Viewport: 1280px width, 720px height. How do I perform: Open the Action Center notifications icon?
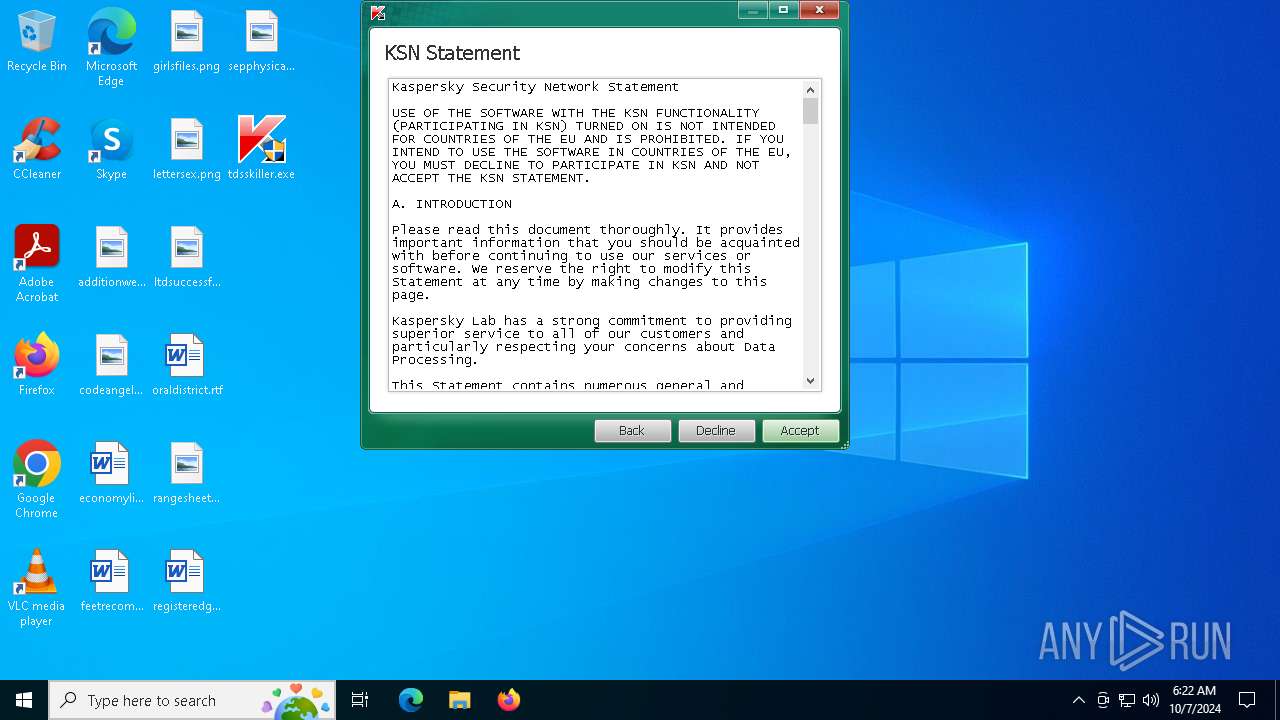1247,700
